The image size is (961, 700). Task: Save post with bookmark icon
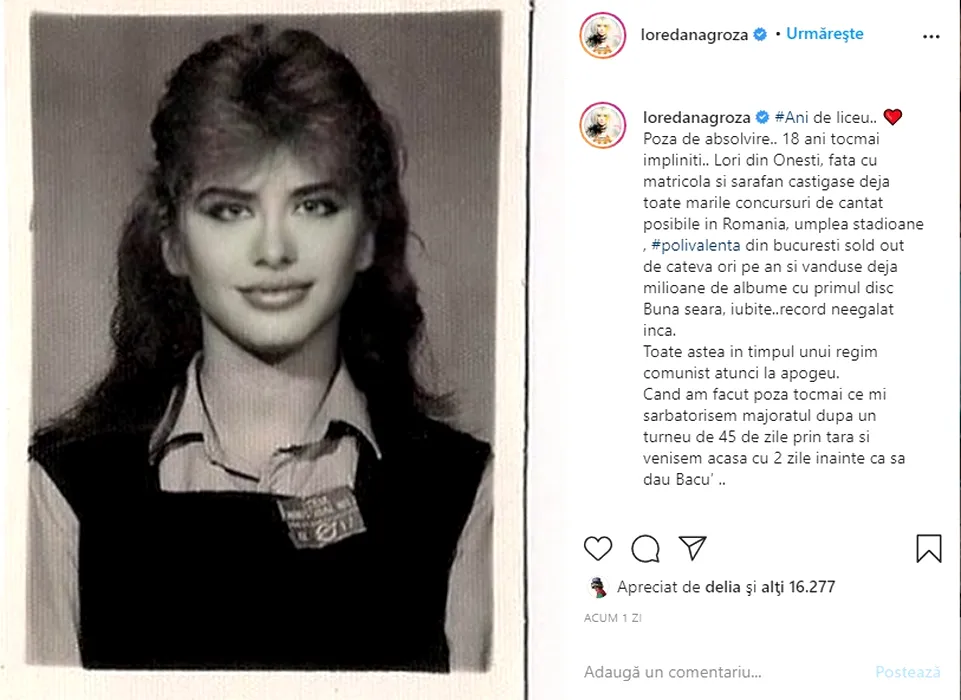(928, 548)
